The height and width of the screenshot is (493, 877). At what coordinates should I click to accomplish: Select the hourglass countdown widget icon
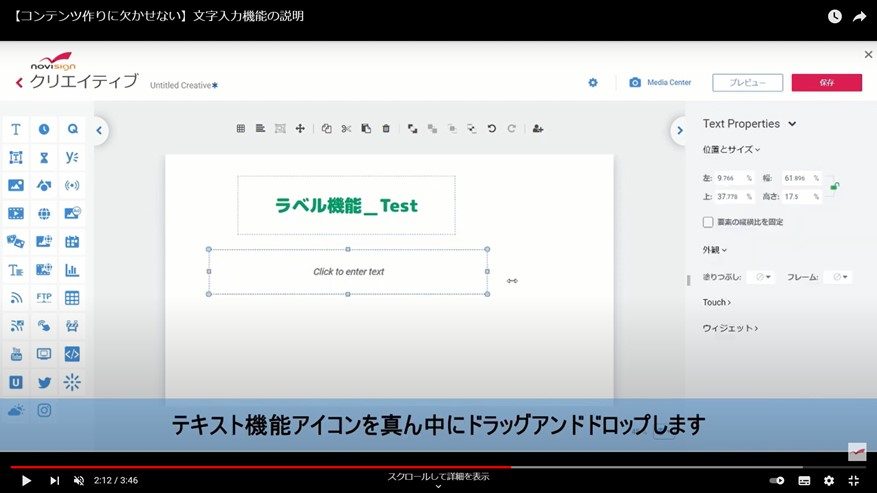tap(44, 157)
